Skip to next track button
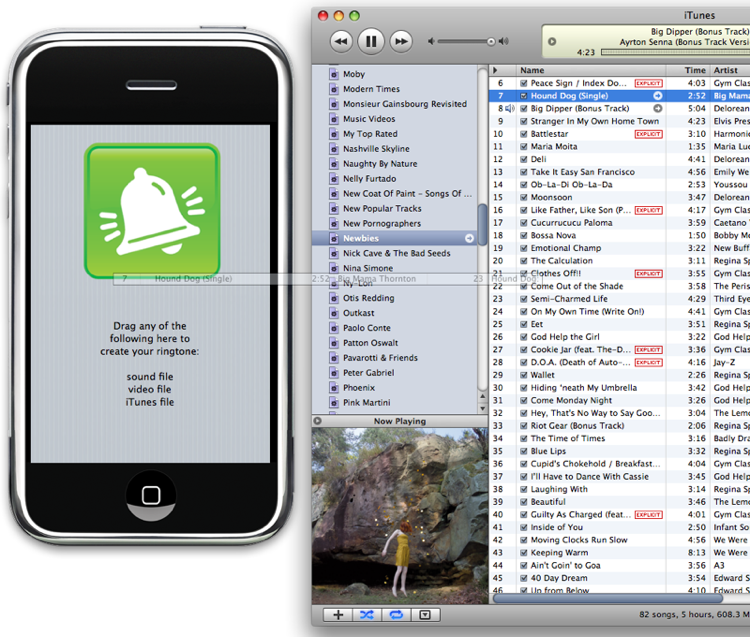The image size is (750, 637). [401, 42]
